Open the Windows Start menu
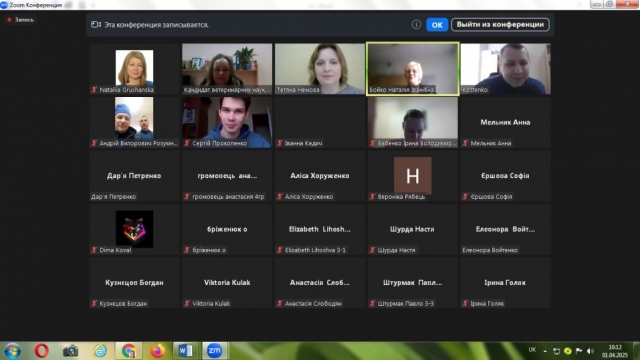 (x=12, y=351)
